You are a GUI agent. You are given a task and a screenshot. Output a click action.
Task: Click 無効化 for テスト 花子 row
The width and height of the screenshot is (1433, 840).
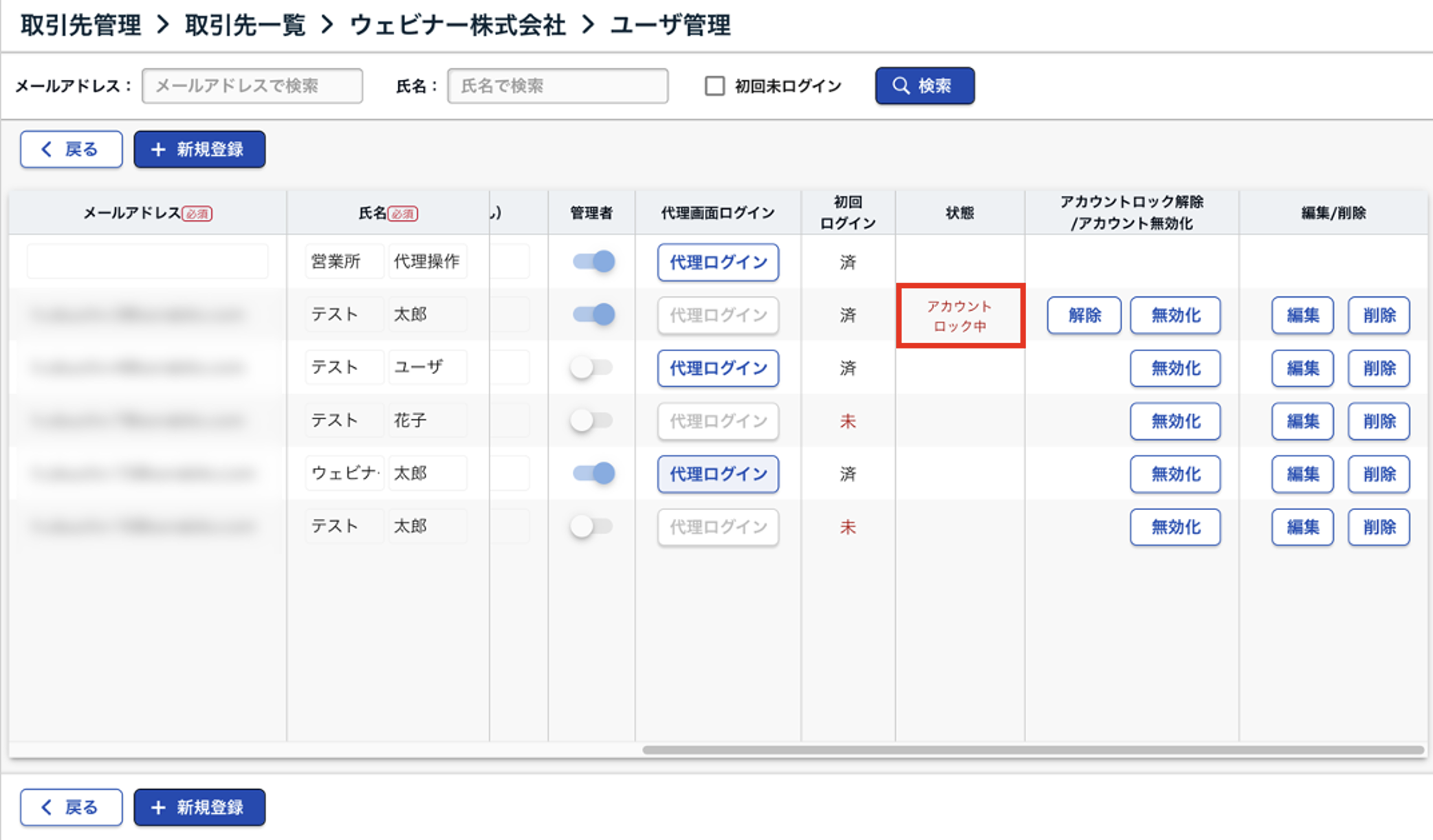tap(1175, 421)
